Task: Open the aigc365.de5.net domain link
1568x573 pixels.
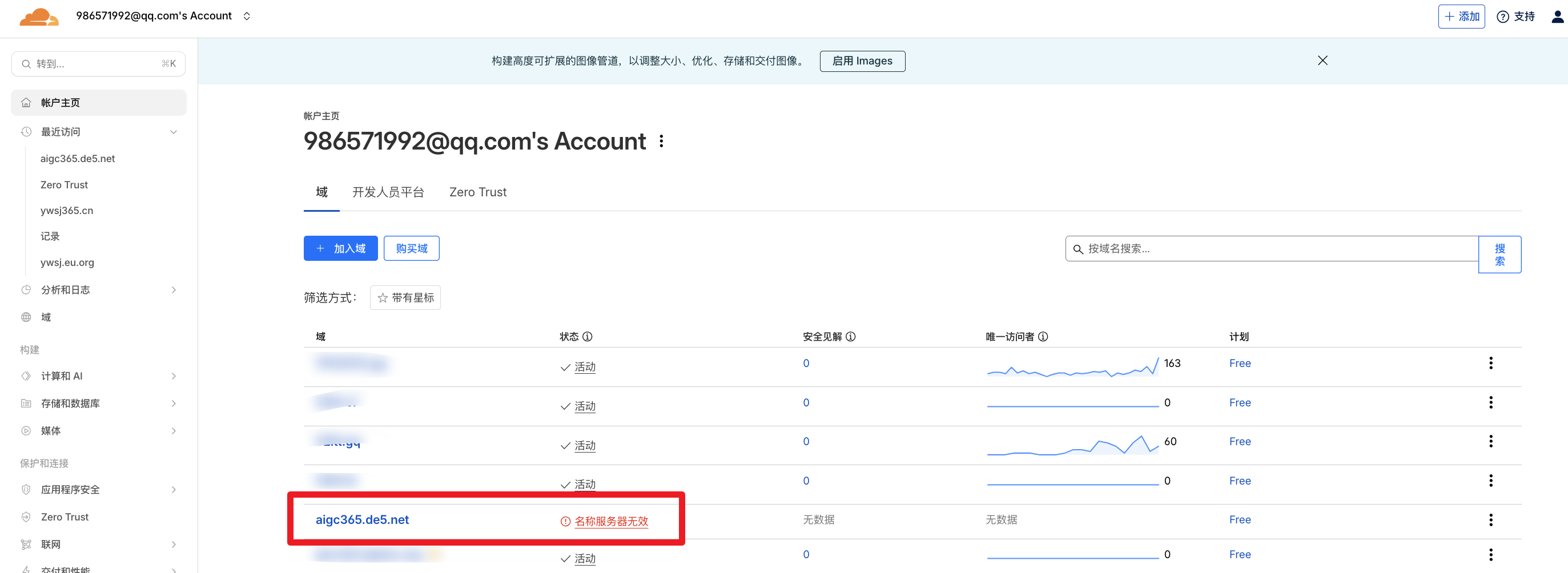Action: click(x=361, y=519)
